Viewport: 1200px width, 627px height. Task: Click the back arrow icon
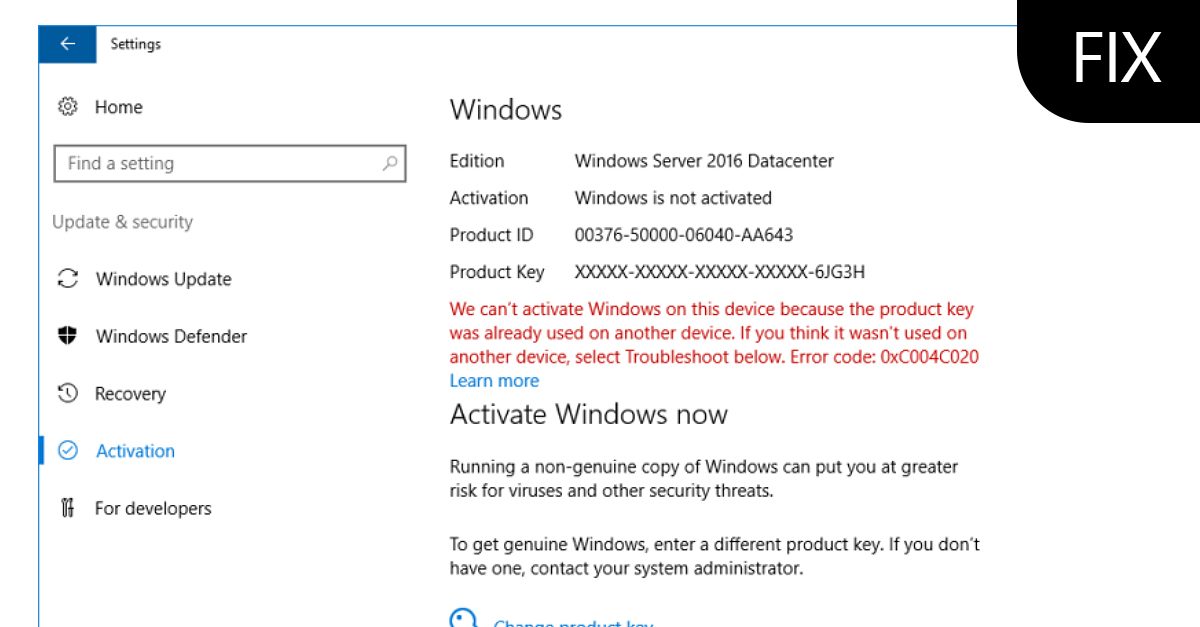(66, 44)
